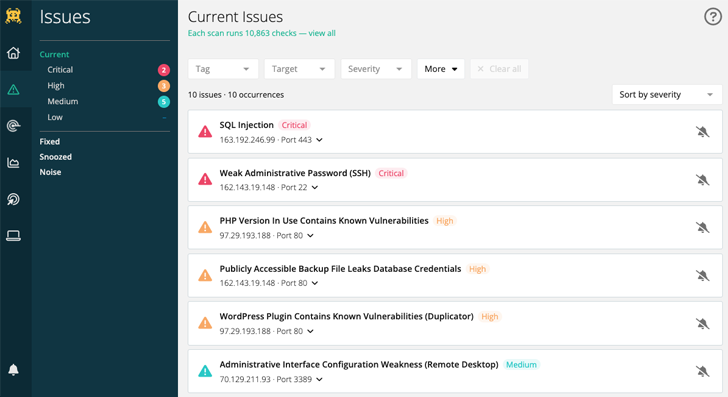
Task: Expand occurrences for 162.143.19.148 Port 22
Action: (315, 188)
